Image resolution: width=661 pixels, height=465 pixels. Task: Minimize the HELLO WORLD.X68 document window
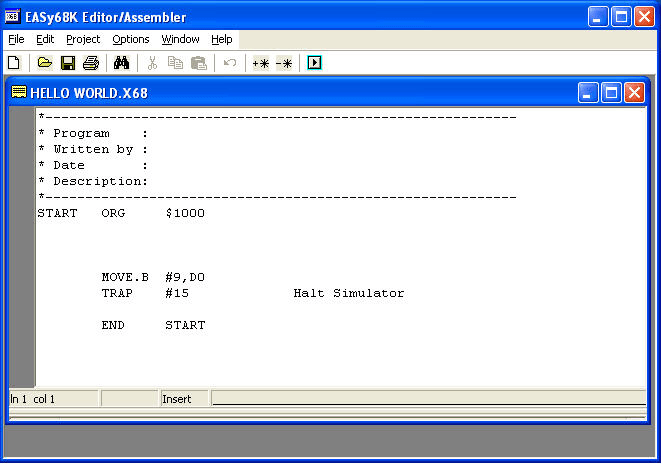588,93
